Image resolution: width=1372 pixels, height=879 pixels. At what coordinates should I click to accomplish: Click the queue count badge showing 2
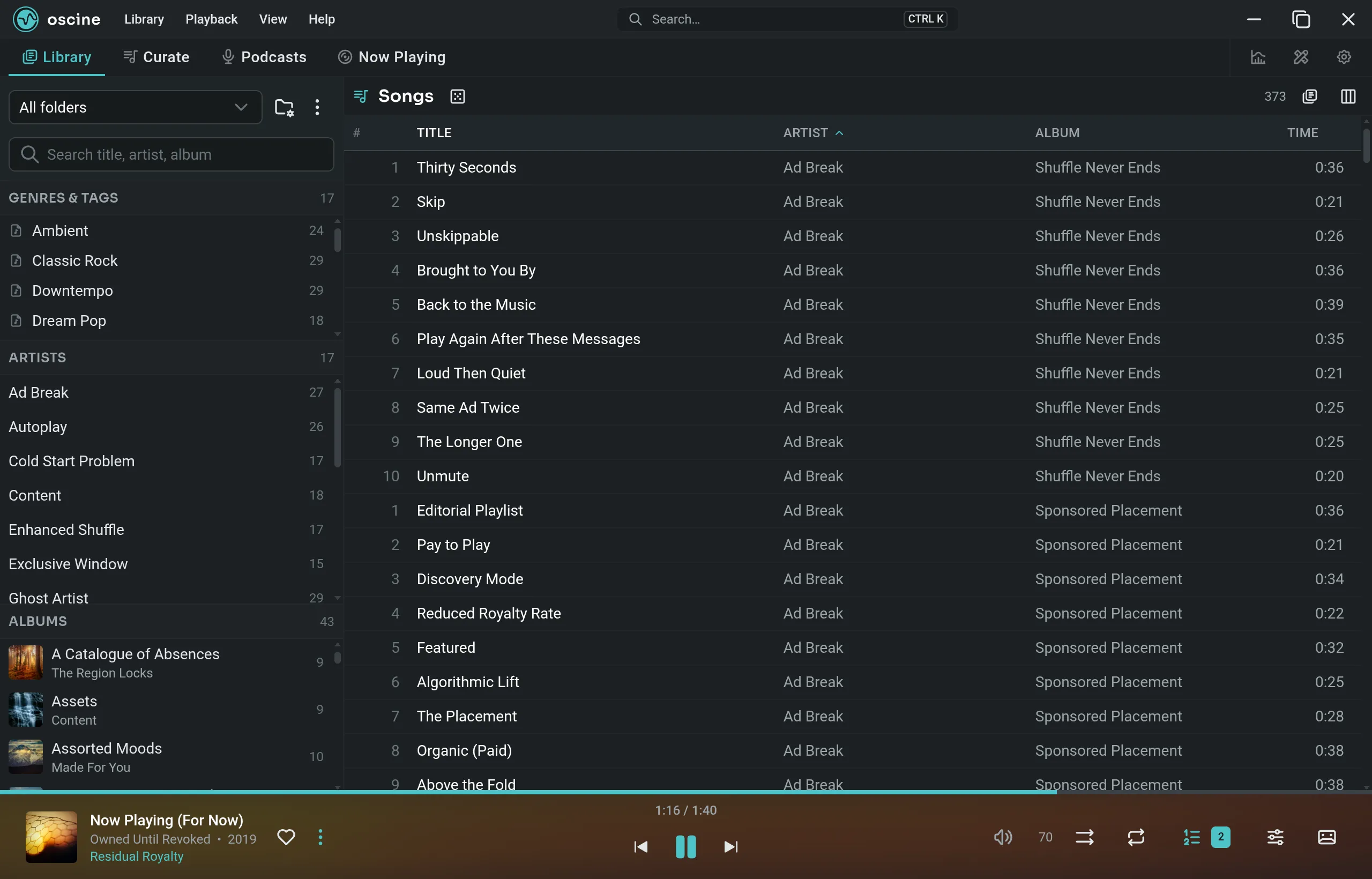(x=1220, y=837)
